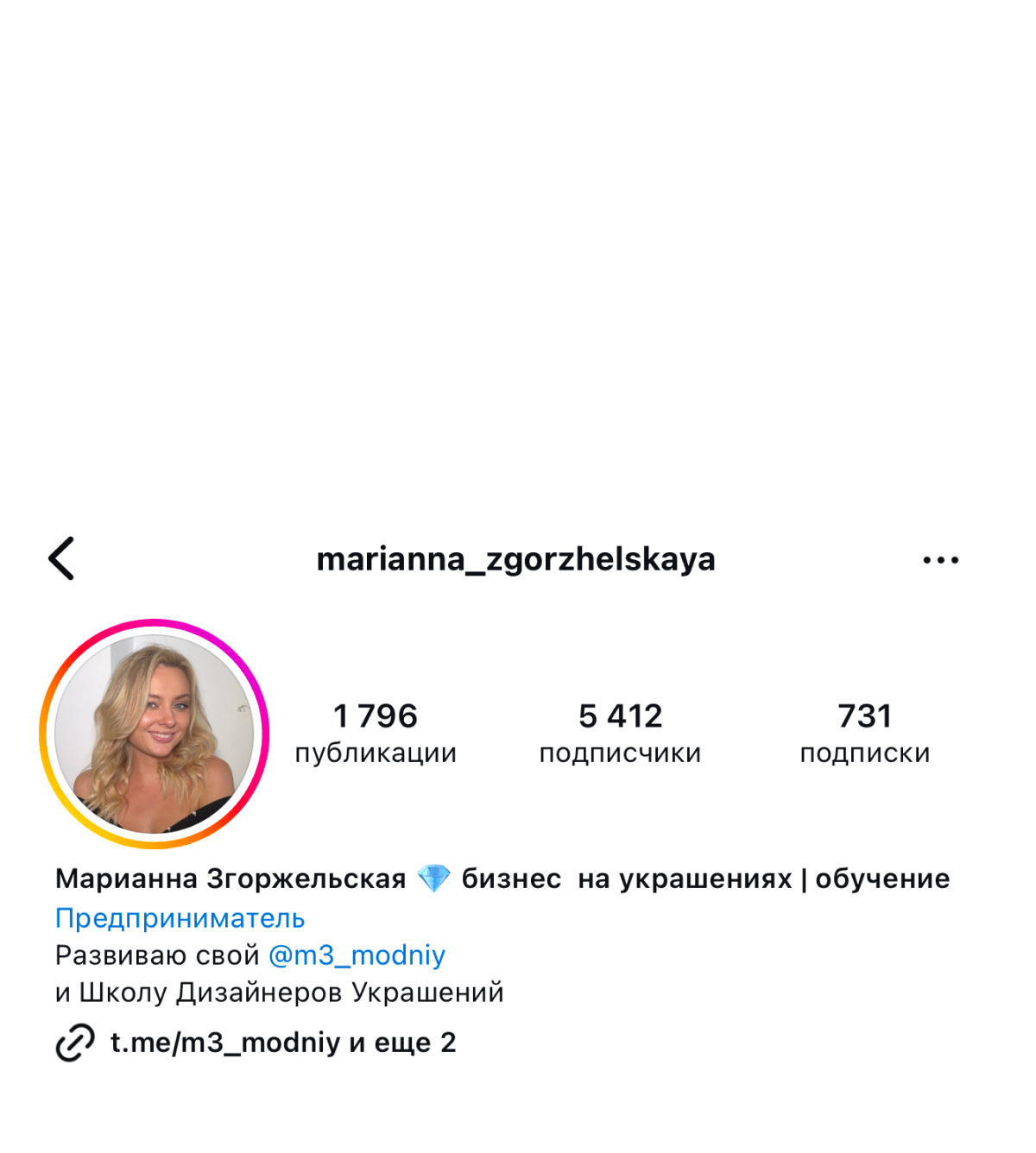Tap the 'и Школу Дизайнеров Украшений' bio line
The height and width of the screenshot is (1153, 1036).
point(280,992)
